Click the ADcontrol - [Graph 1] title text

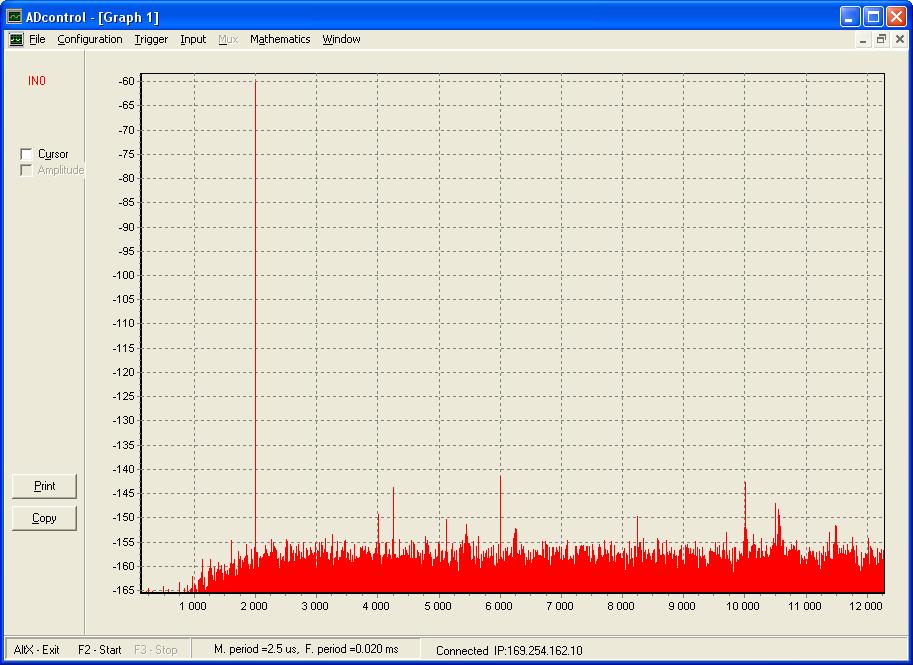(92, 17)
